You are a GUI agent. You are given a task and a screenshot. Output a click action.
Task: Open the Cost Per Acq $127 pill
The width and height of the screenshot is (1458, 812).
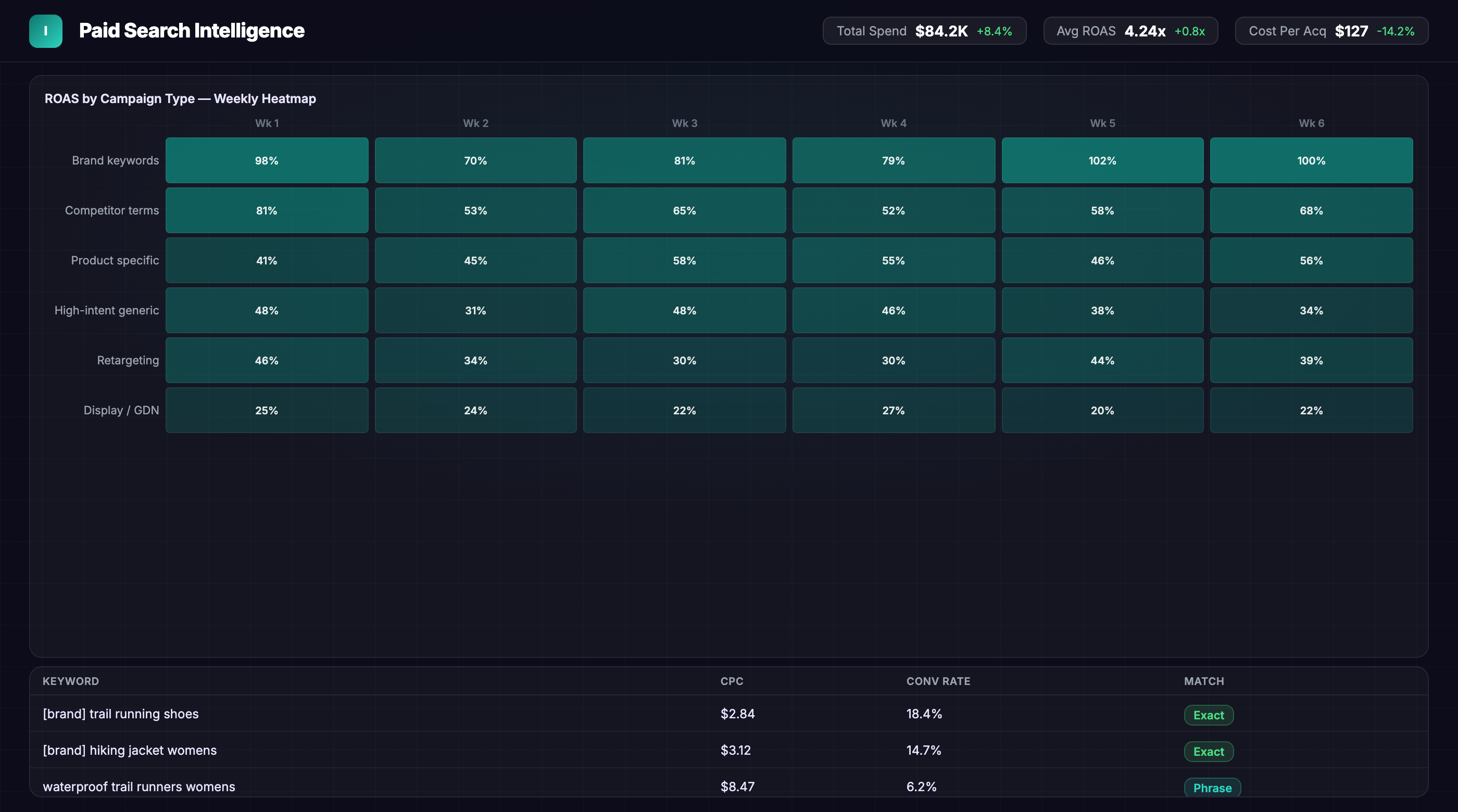click(x=1331, y=31)
